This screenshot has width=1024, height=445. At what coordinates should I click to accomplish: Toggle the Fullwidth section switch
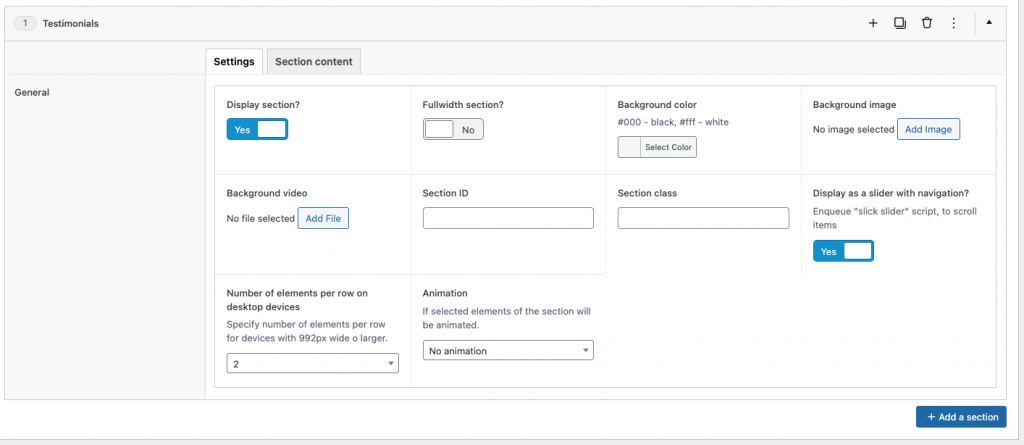pos(453,129)
